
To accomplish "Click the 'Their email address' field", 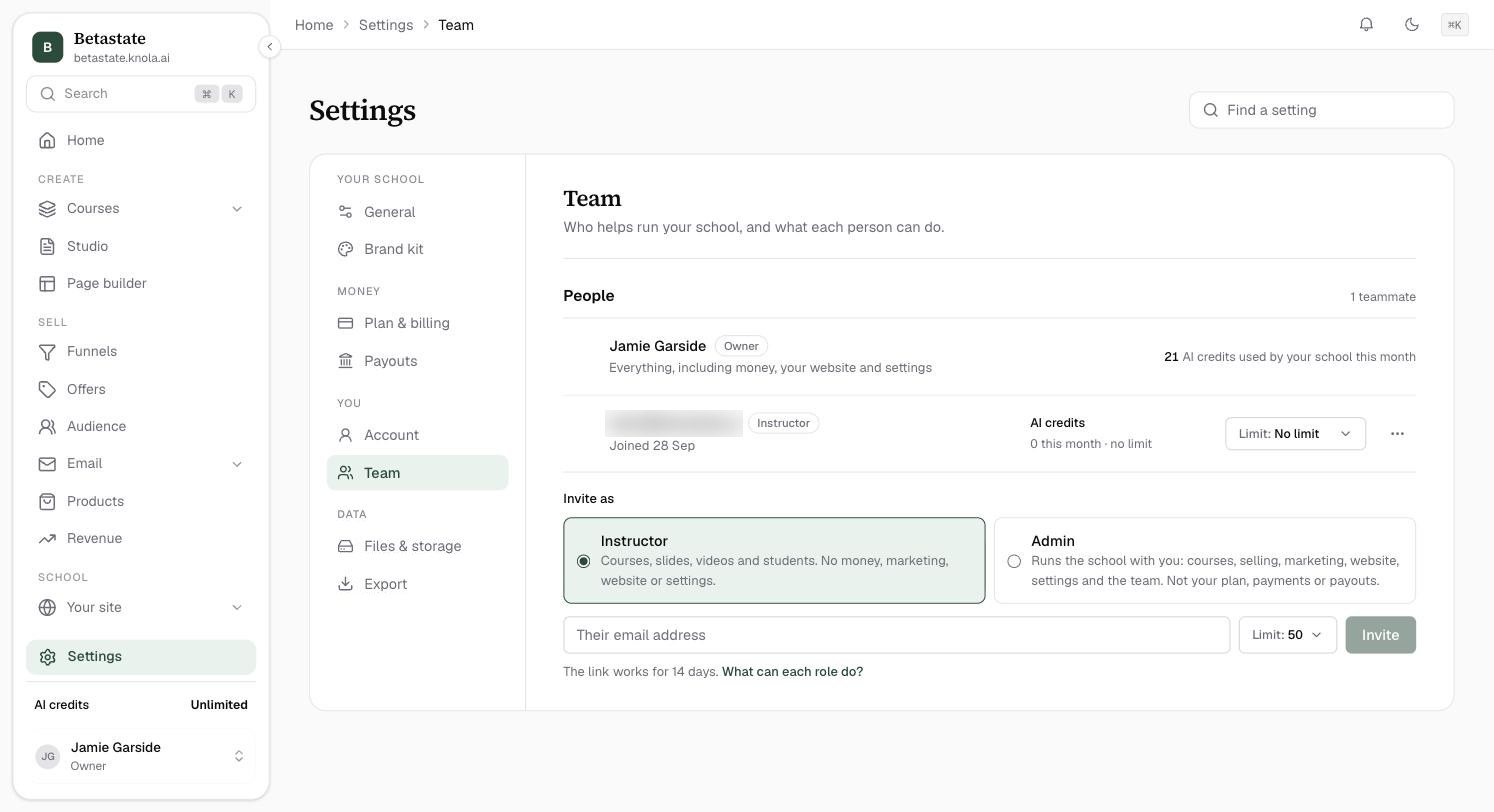I will coord(897,635).
